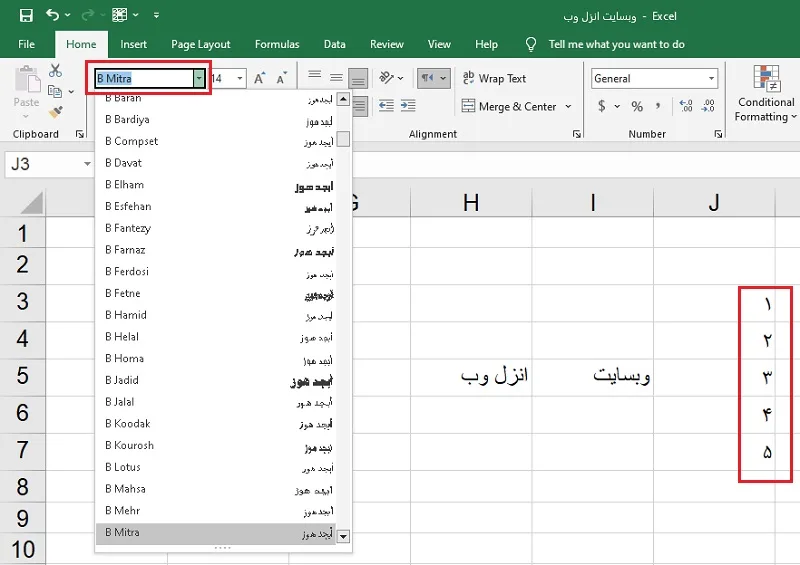Apply percent style
Screen dimensions: 800x565
pos(637,106)
